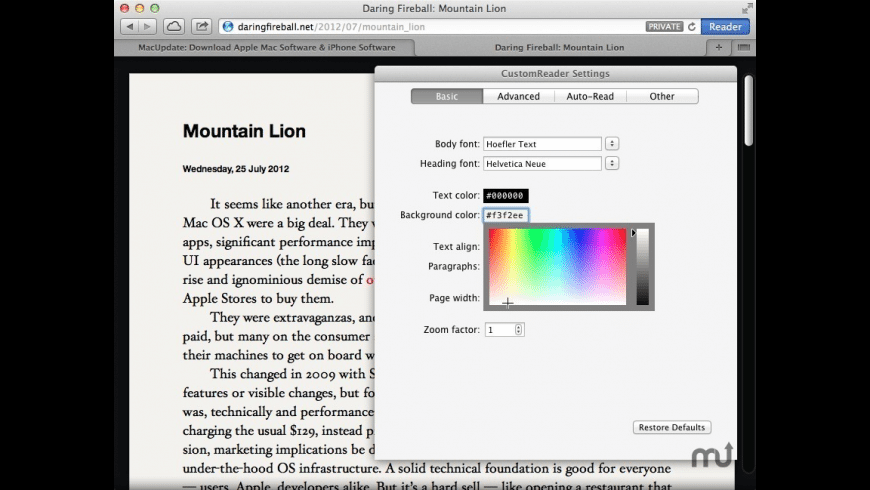The height and width of the screenshot is (490, 870).
Task: Click the Background color #f3f2ee field
Action: pos(505,215)
